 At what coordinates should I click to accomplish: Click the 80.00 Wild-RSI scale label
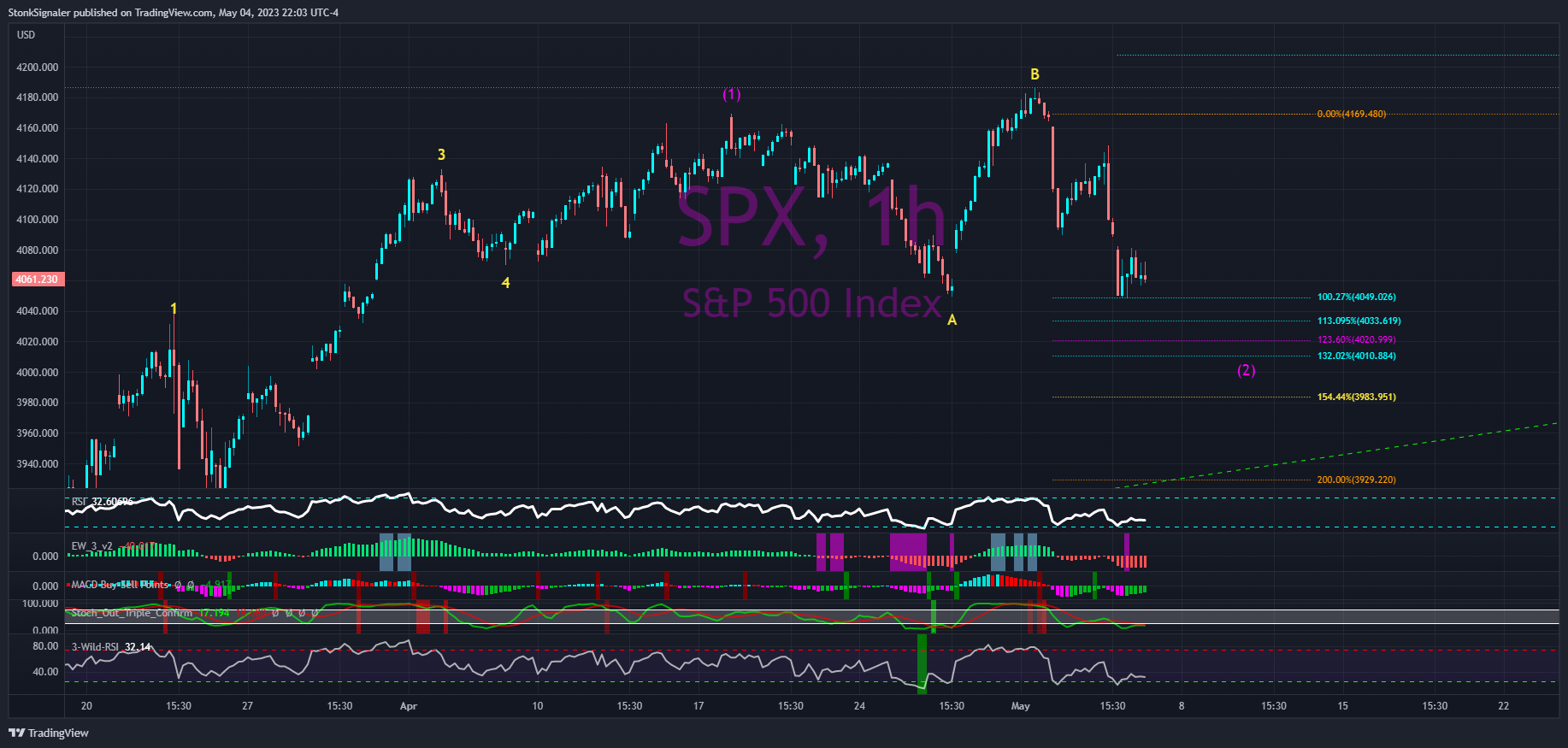[46, 646]
